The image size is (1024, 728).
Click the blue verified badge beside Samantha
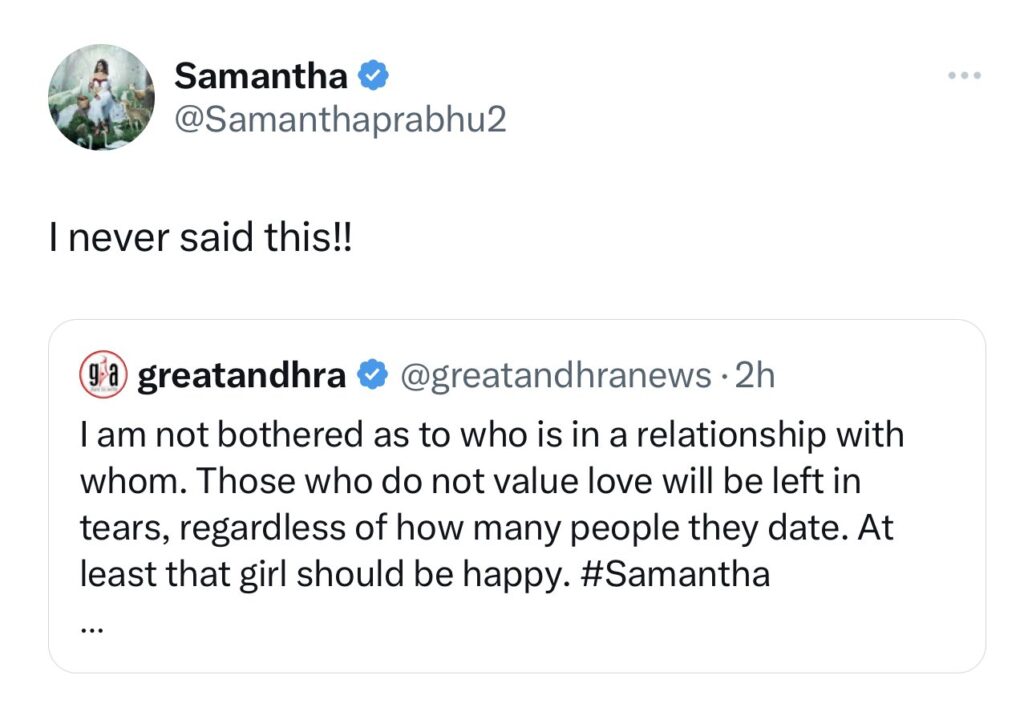click(374, 75)
